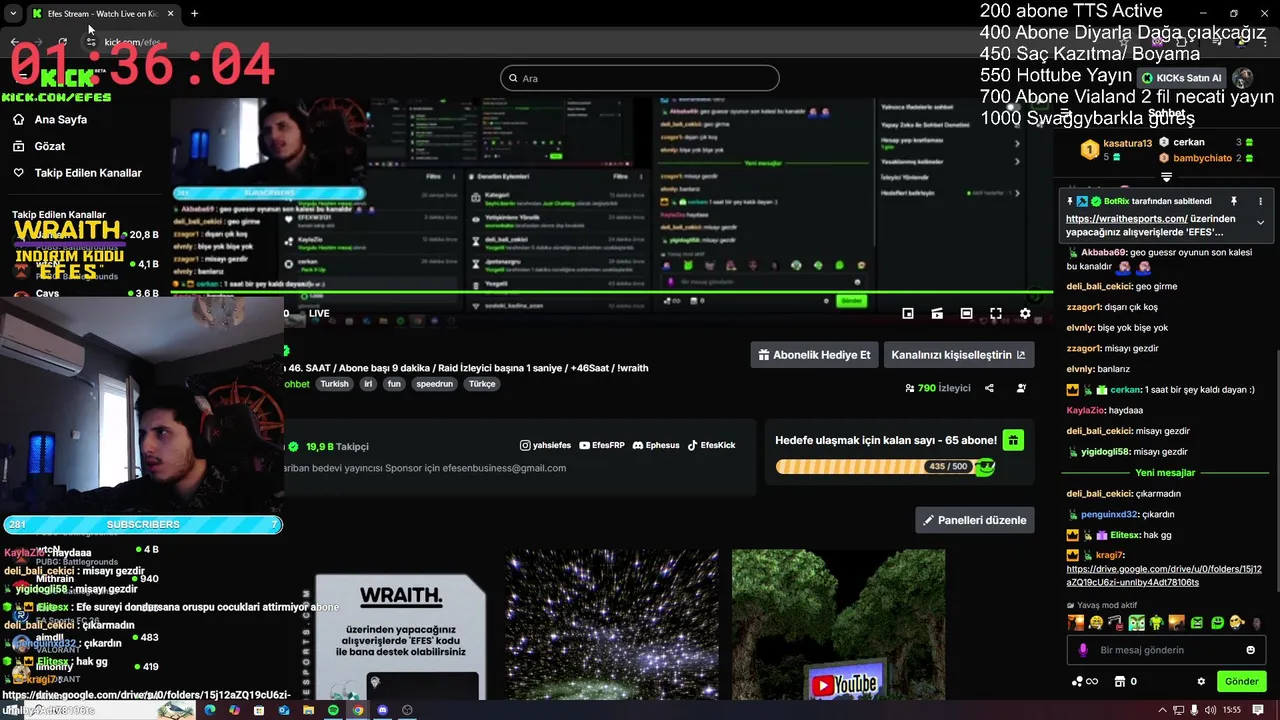1280x720 pixels.
Task: Click Kanalınızı kişiselleştirin button
Action: tap(958, 355)
